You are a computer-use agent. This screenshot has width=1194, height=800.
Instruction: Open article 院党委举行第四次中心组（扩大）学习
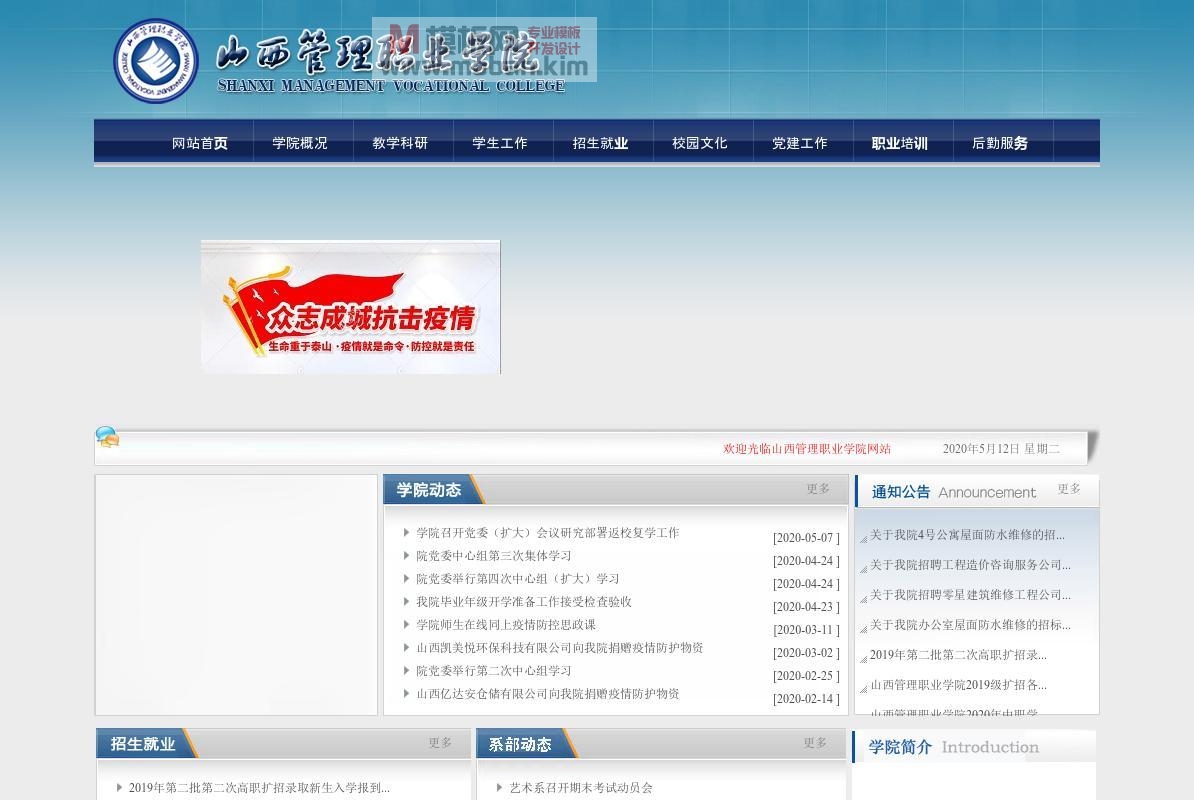[x=518, y=578]
